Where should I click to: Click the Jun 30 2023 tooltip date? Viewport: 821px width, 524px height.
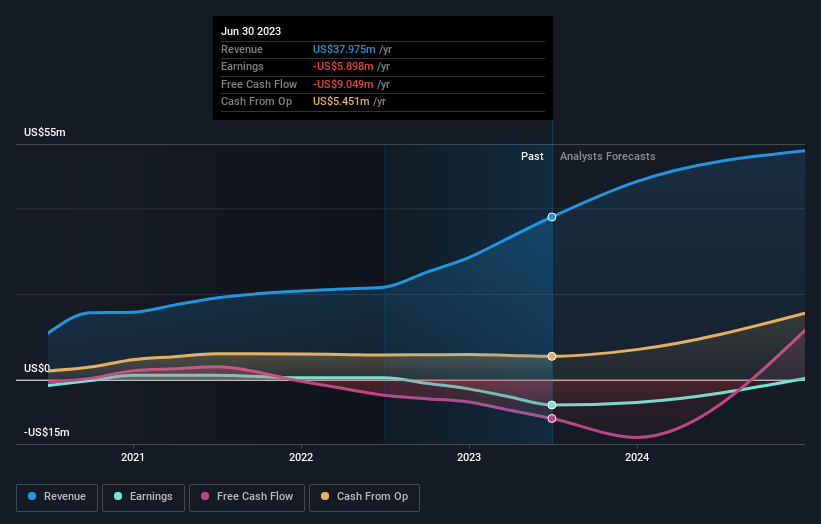pyautogui.click(x=251, y=31)
